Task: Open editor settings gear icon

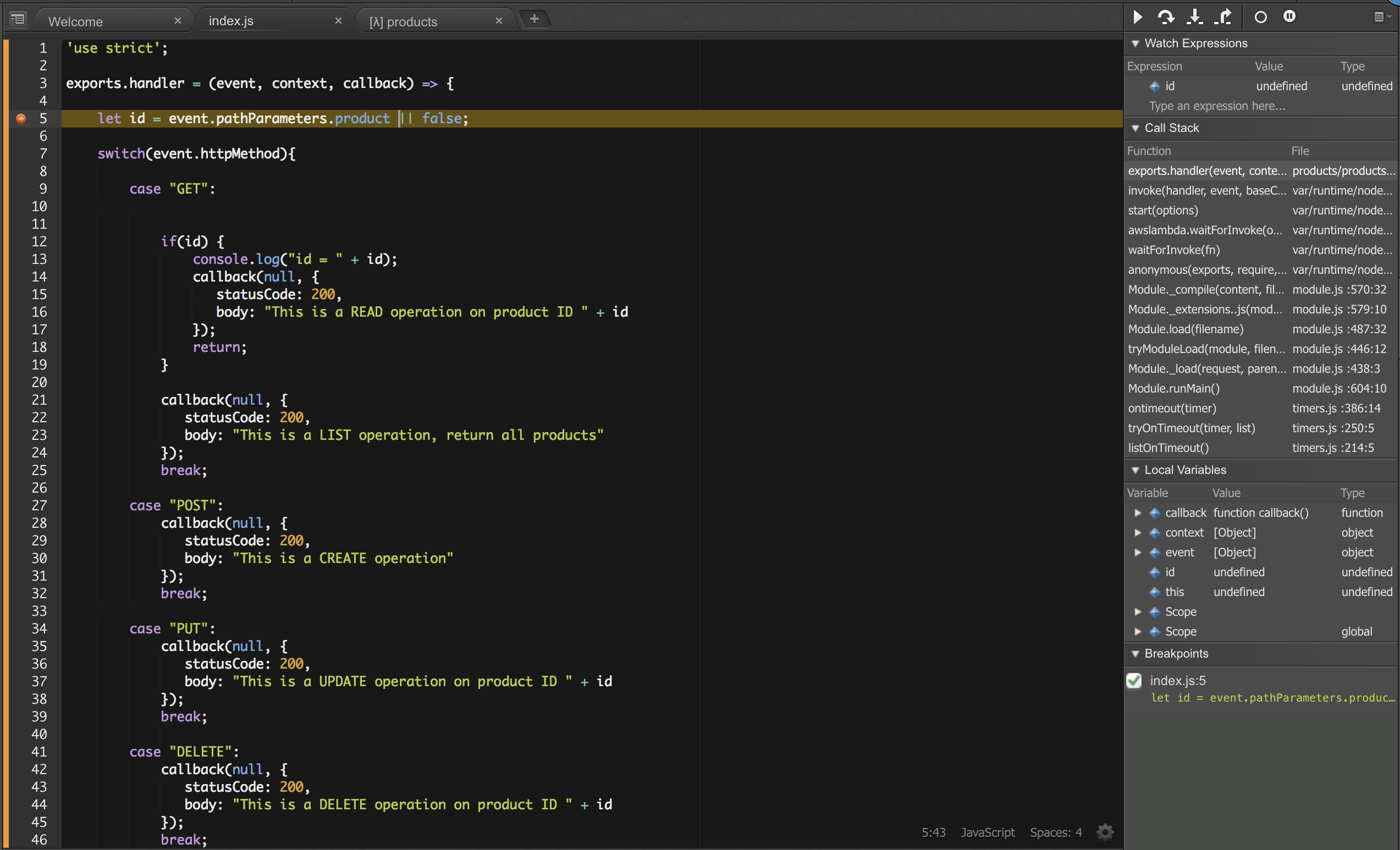Action: (x=1105, y=832)
